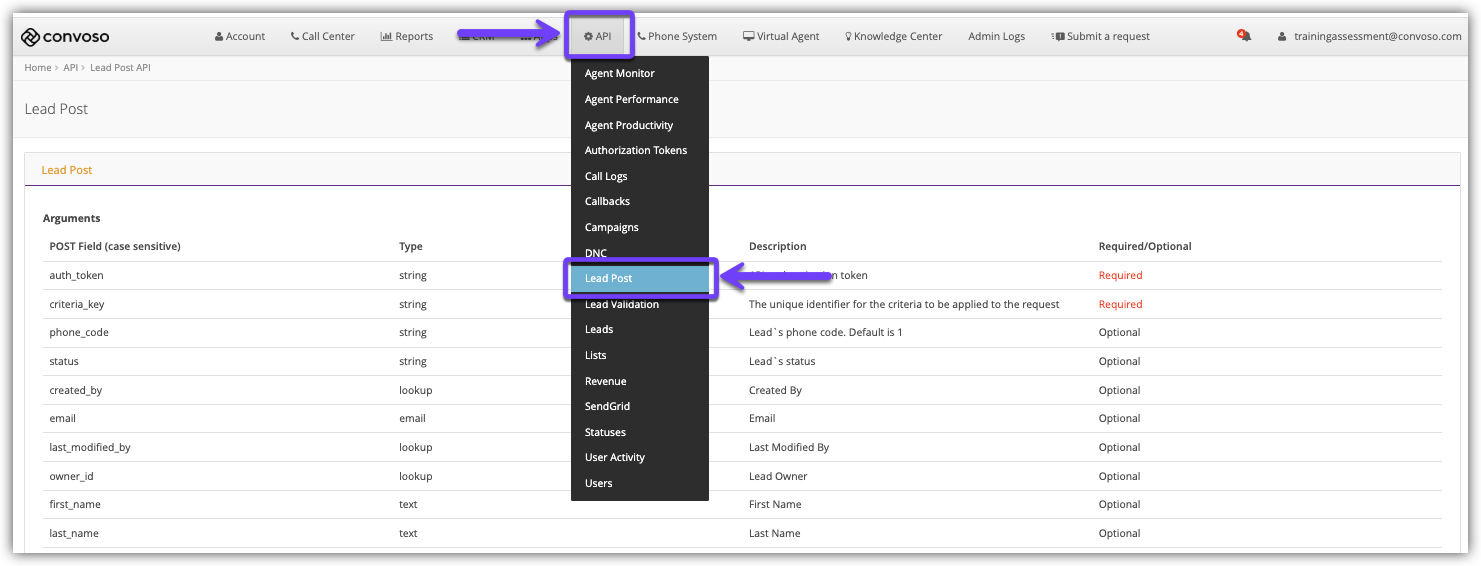The image size is (1481, 566).
Task: Open the Account menu
Action: click(240, 37)
